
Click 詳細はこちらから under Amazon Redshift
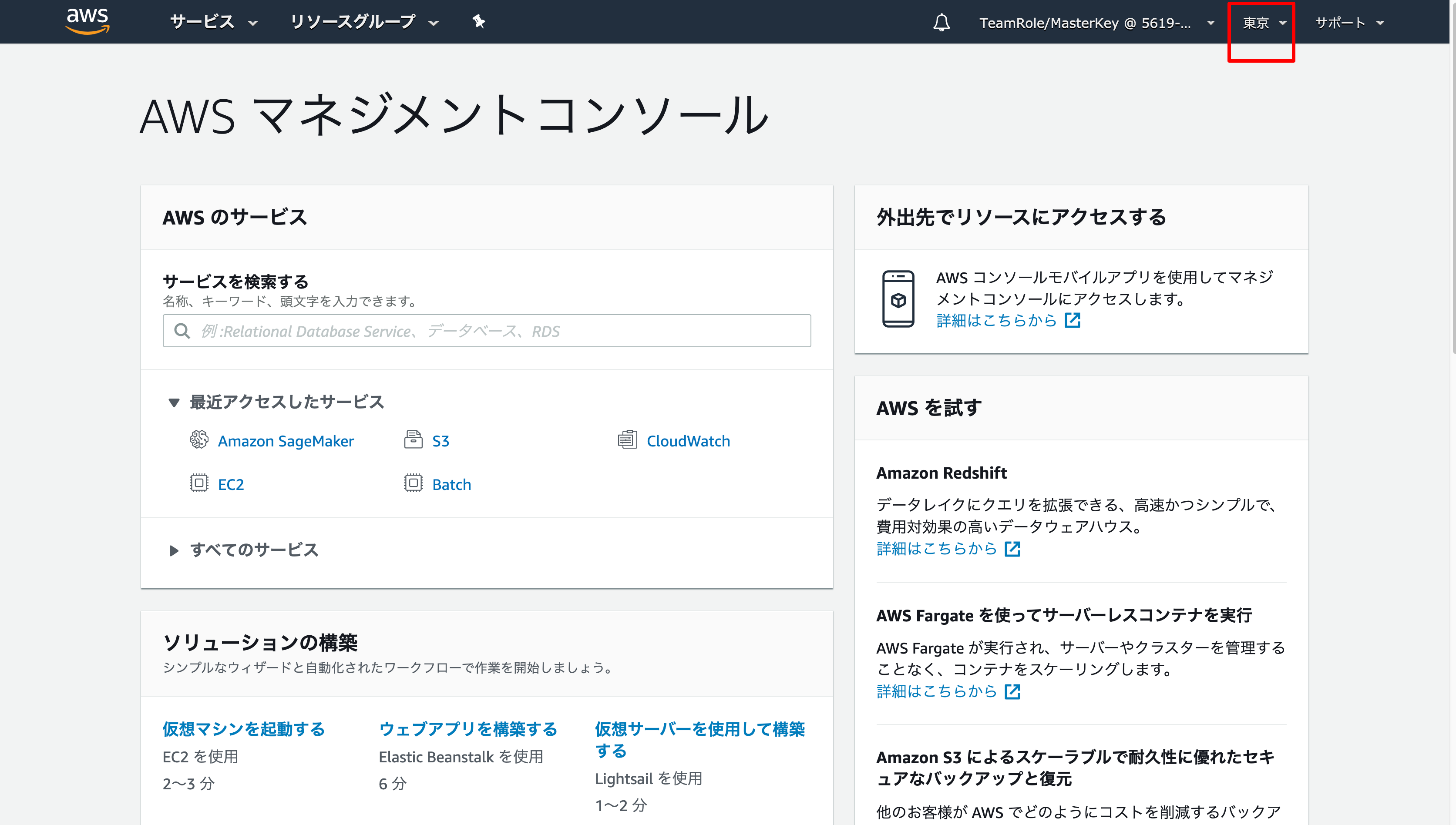[936, 549]
